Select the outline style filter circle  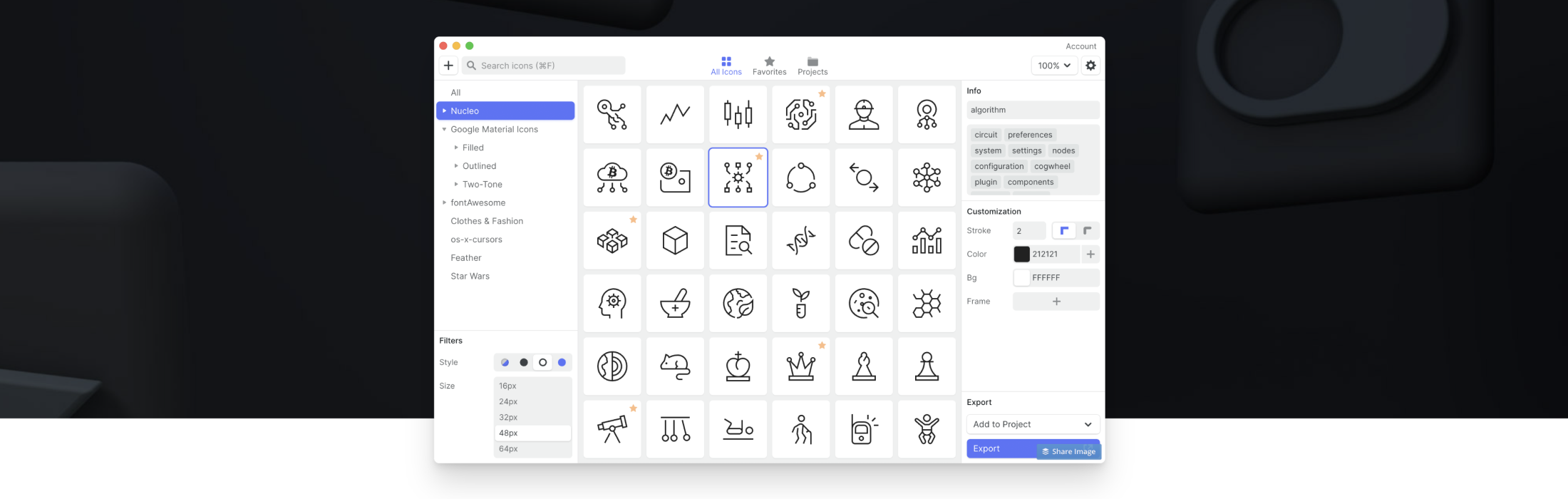coord(543,363)
